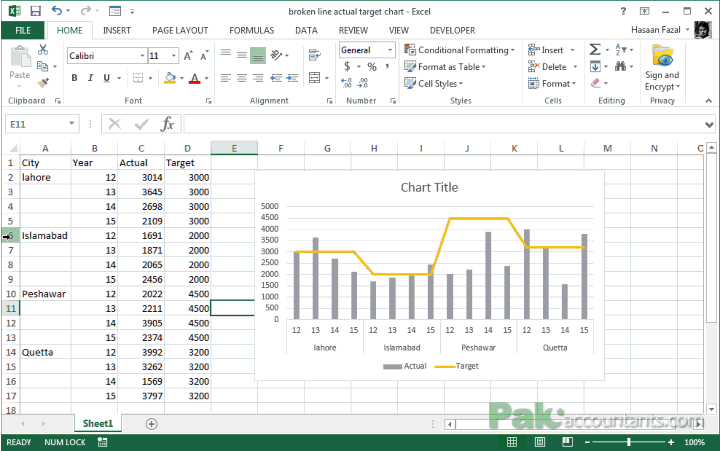Select column E header
The image size is (720, 451).
point(234,148)
